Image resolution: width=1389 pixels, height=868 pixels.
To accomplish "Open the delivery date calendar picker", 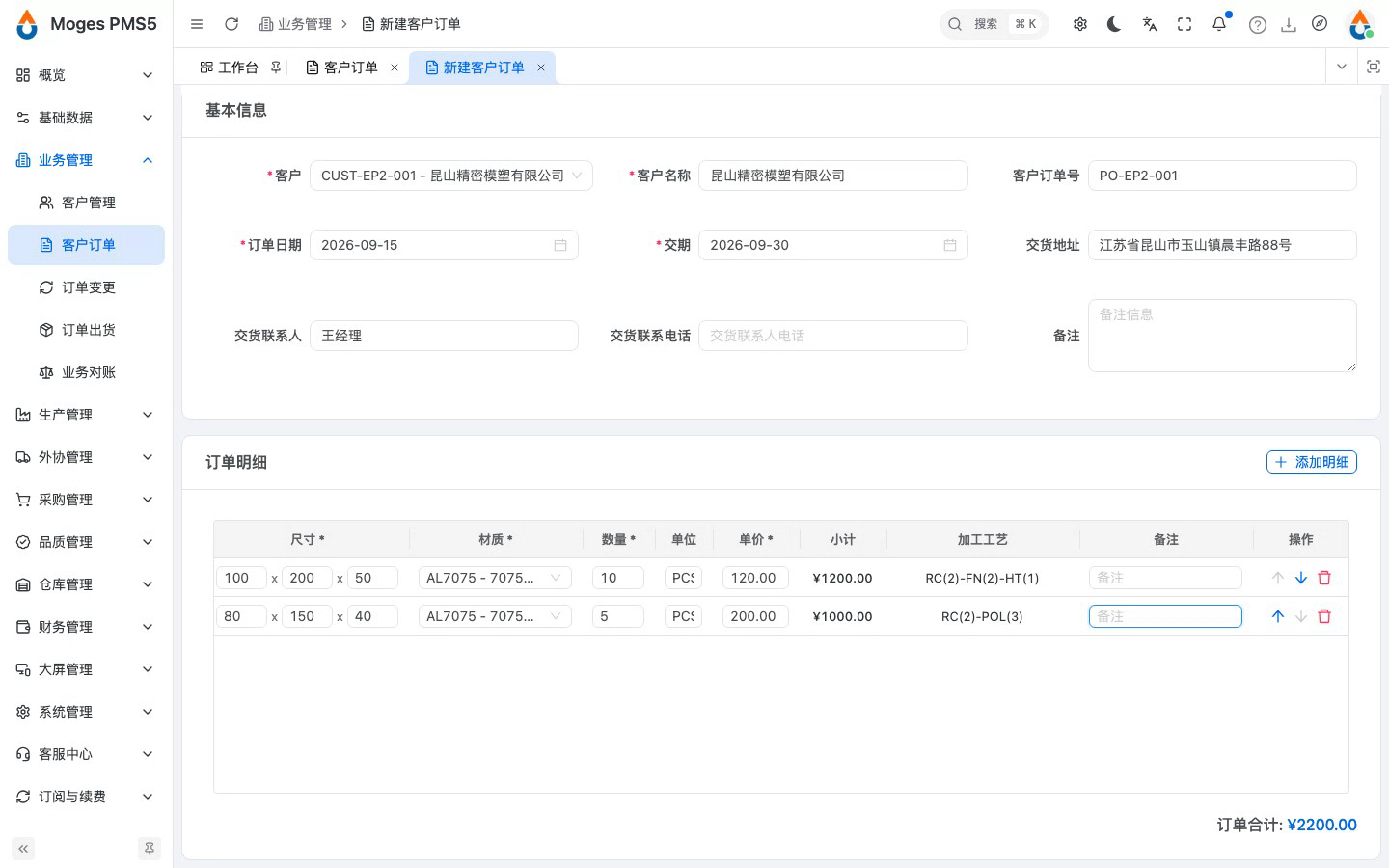I will (950, 245).
